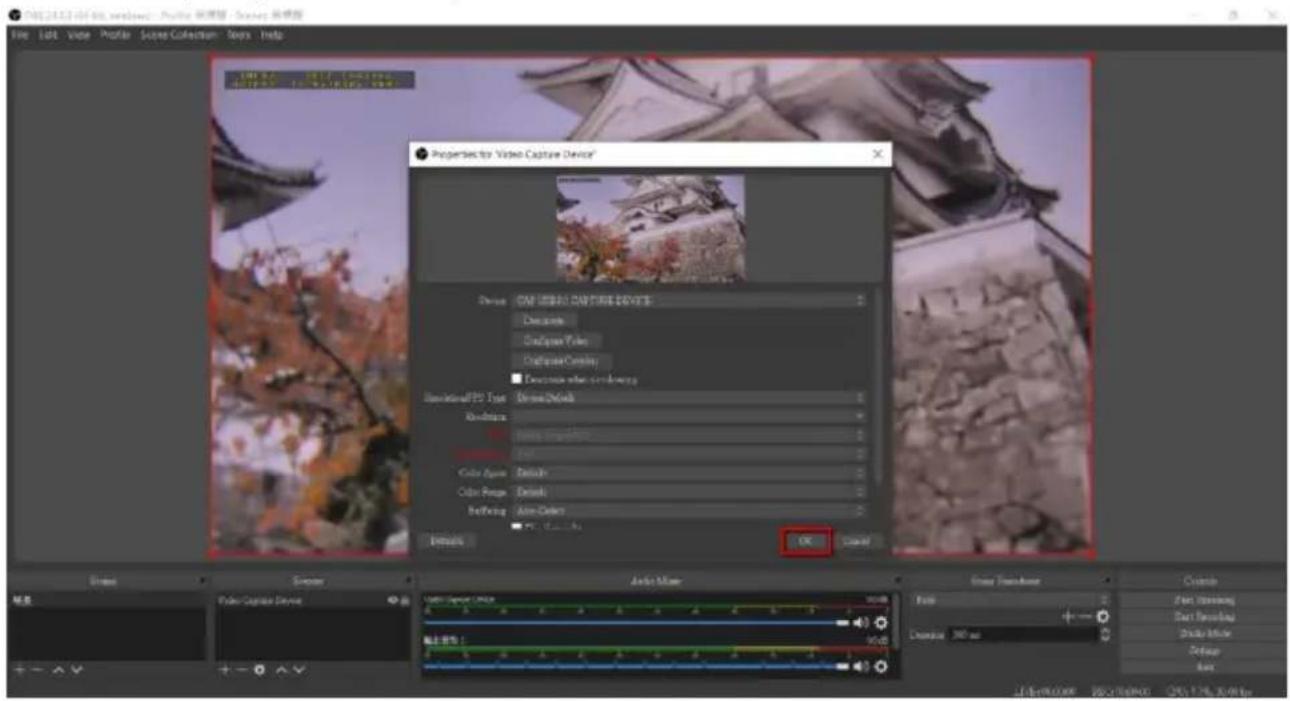
Task: Toggle visibility eye of Video Capture Device
Action: 395,601
